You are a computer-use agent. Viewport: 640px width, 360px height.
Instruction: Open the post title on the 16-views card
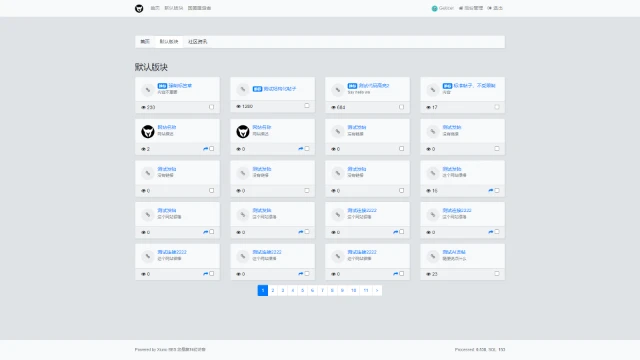point(452,169)
